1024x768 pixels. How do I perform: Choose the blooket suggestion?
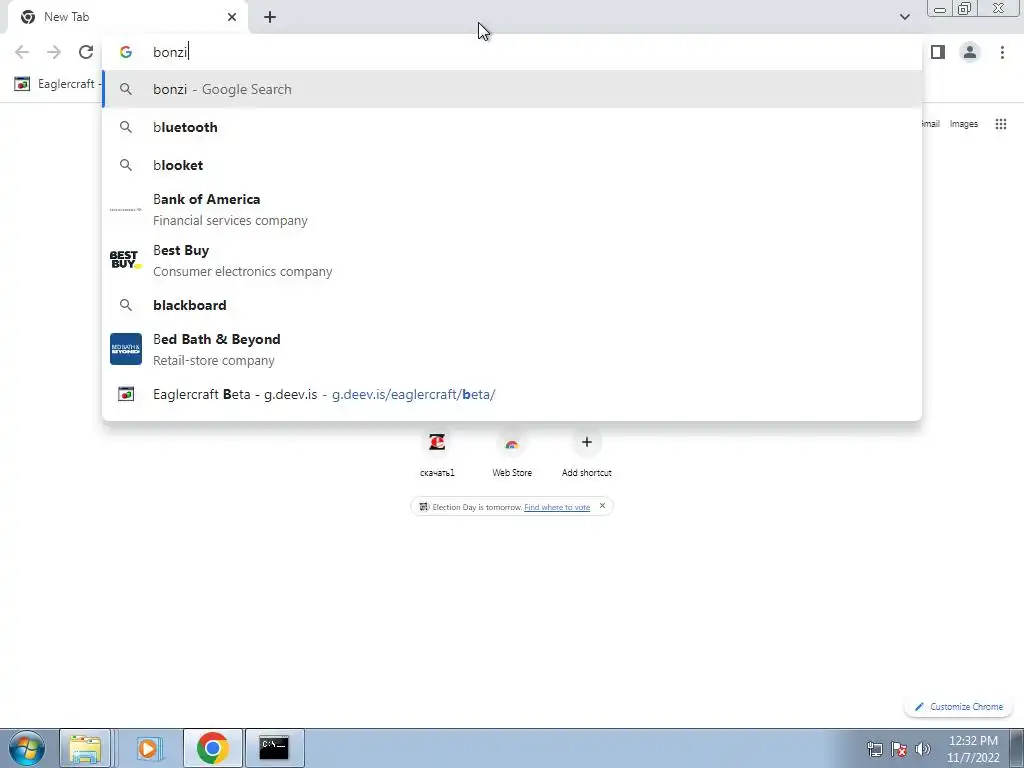[512, 165]
